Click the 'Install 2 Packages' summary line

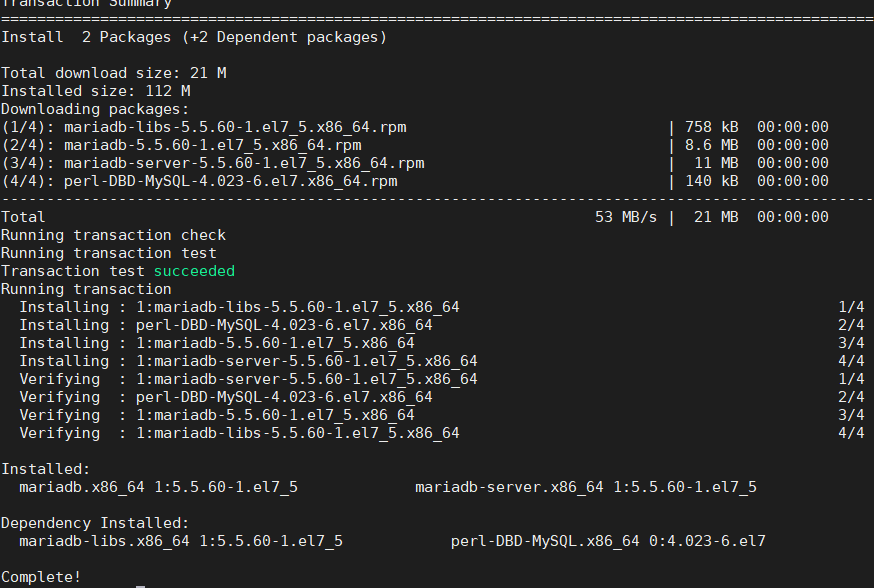(x=193, y=37)
